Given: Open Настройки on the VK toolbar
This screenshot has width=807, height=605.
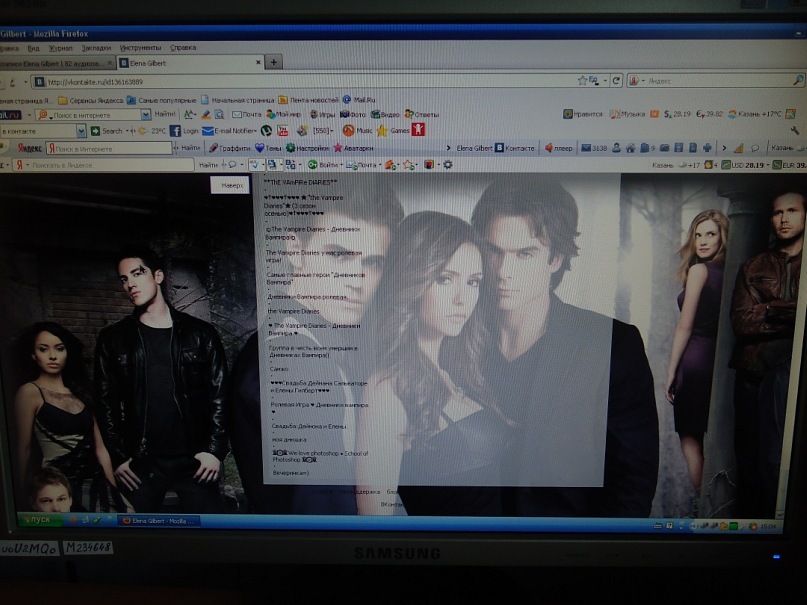Looking at the screenshot, I should (307, 148).
